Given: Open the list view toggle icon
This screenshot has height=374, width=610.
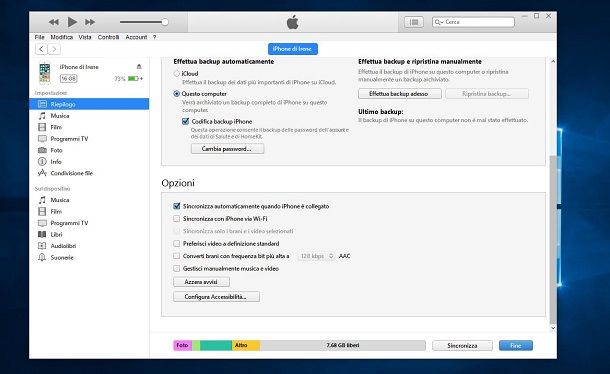Looking at the screenshot, I should click(414, 22).
